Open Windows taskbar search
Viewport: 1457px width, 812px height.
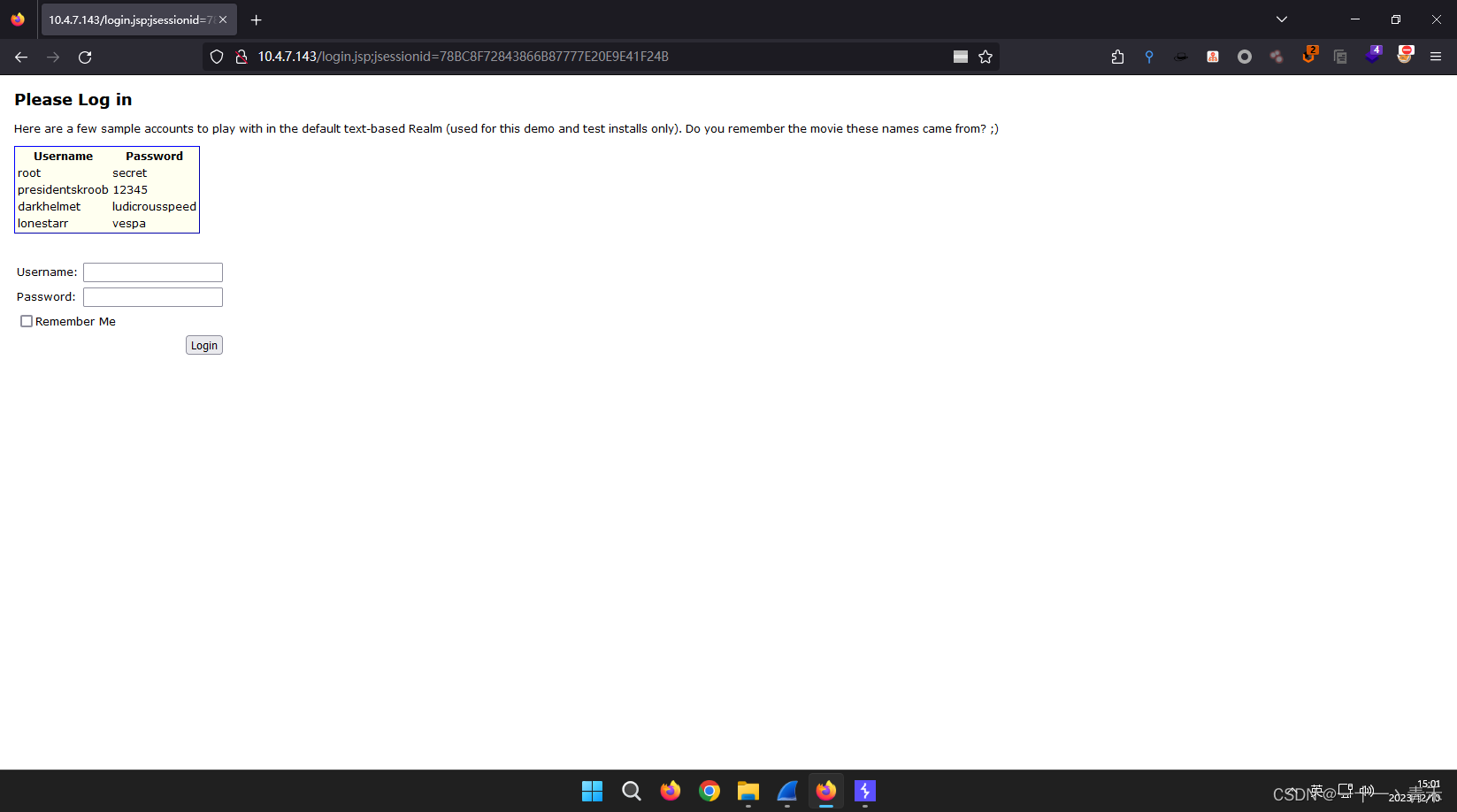pos(632,791)
